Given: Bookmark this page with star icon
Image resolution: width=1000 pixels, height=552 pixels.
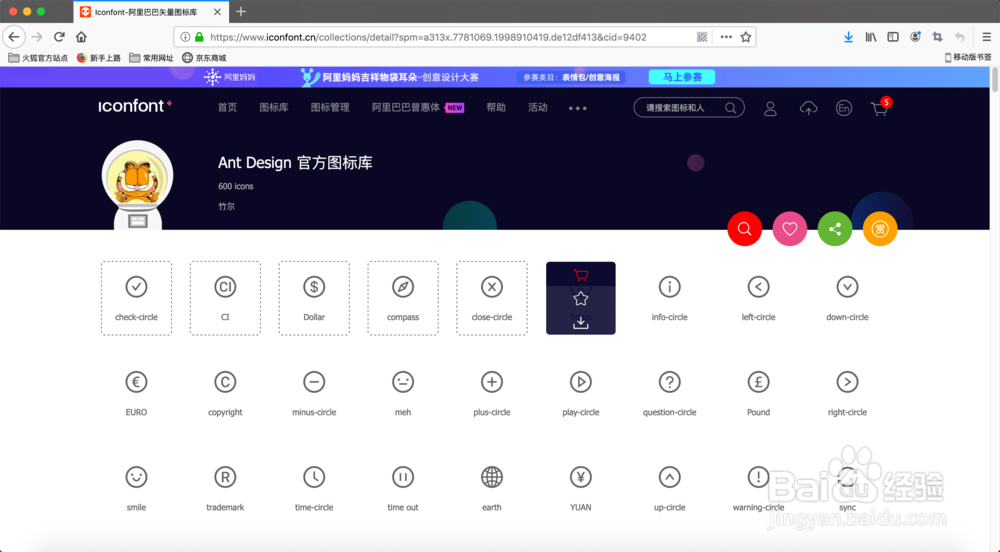Looking at the screenshot, I should point(746,37).
